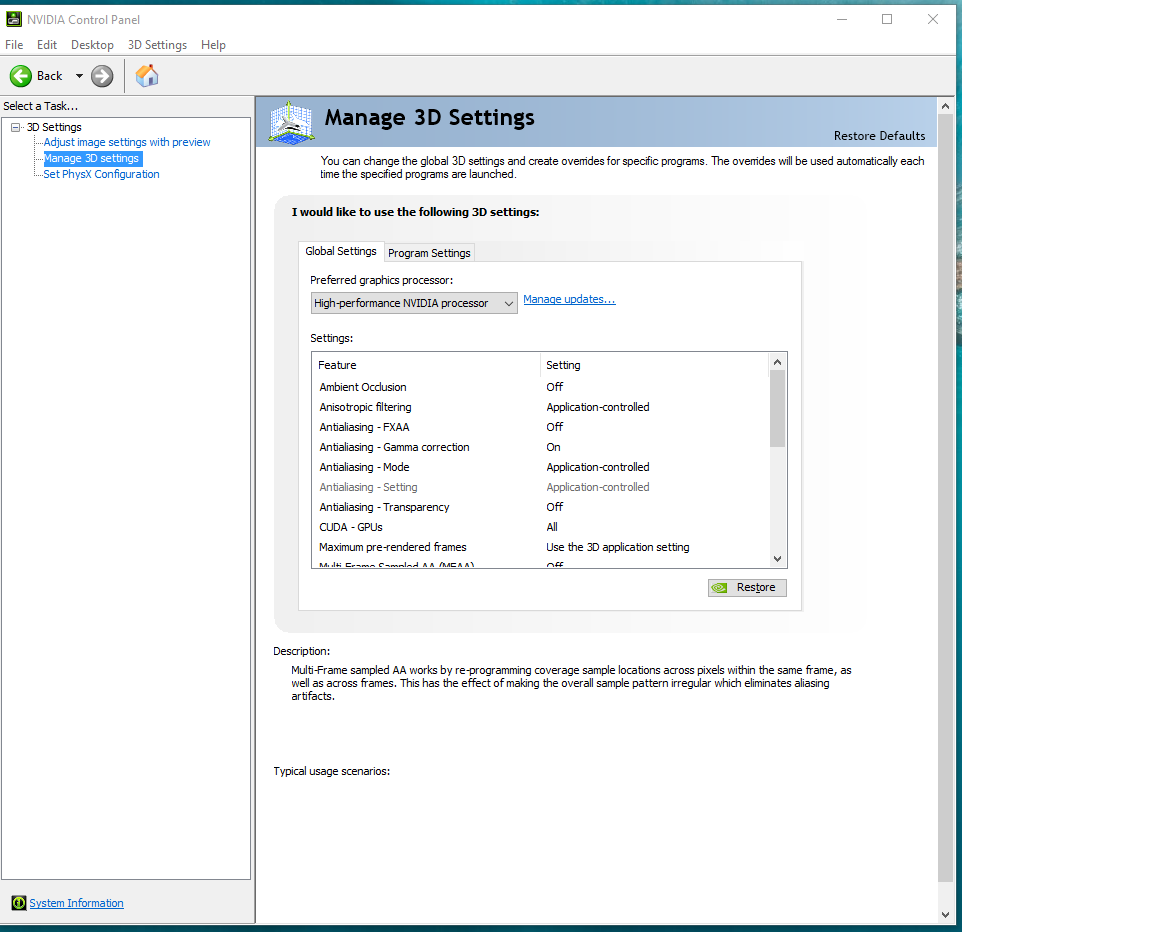The width and height of the screenshot is (1152, 932).
Task: Select 3D Settings root tree item
Action: point(54,127)
